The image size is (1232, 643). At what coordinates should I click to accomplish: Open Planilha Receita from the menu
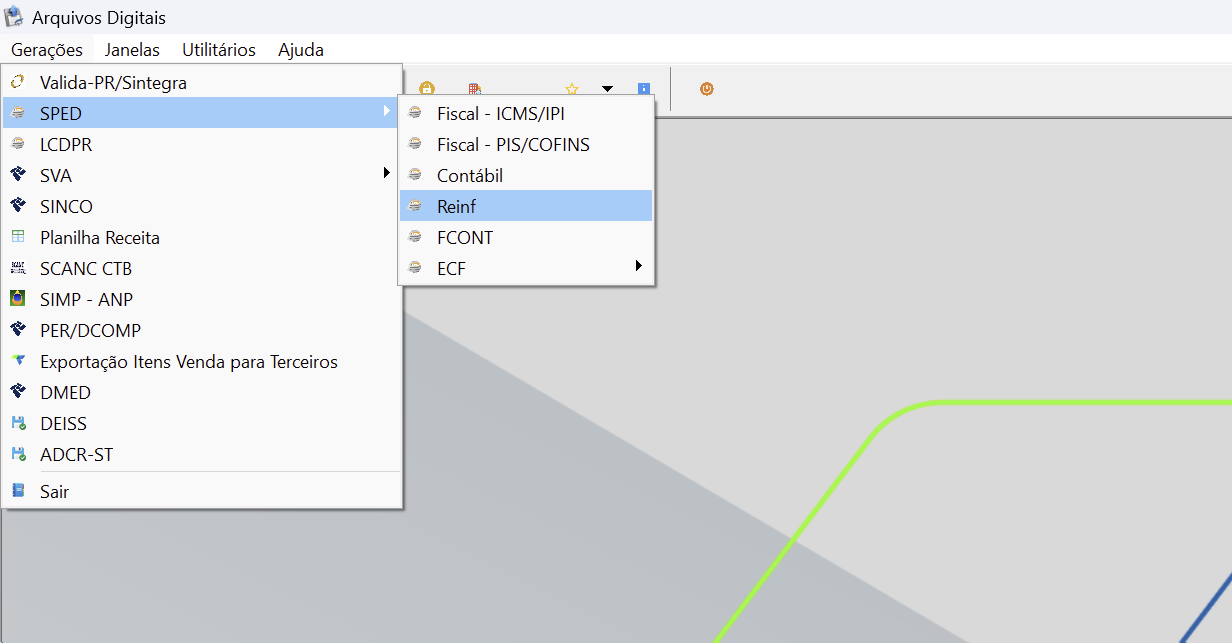[x=202, y=237]
